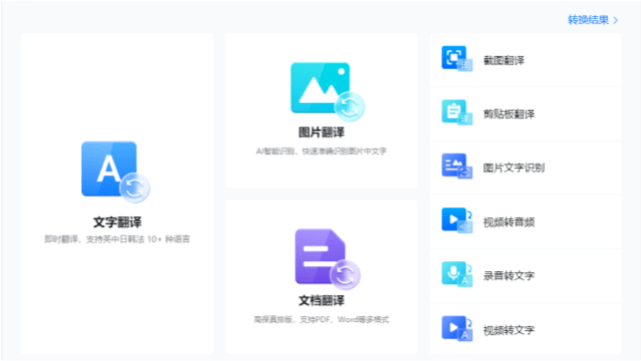Select the 视频转文字 video icon
Image resolution: width=641 pixels, height=361 pixels.
[457, 328]
